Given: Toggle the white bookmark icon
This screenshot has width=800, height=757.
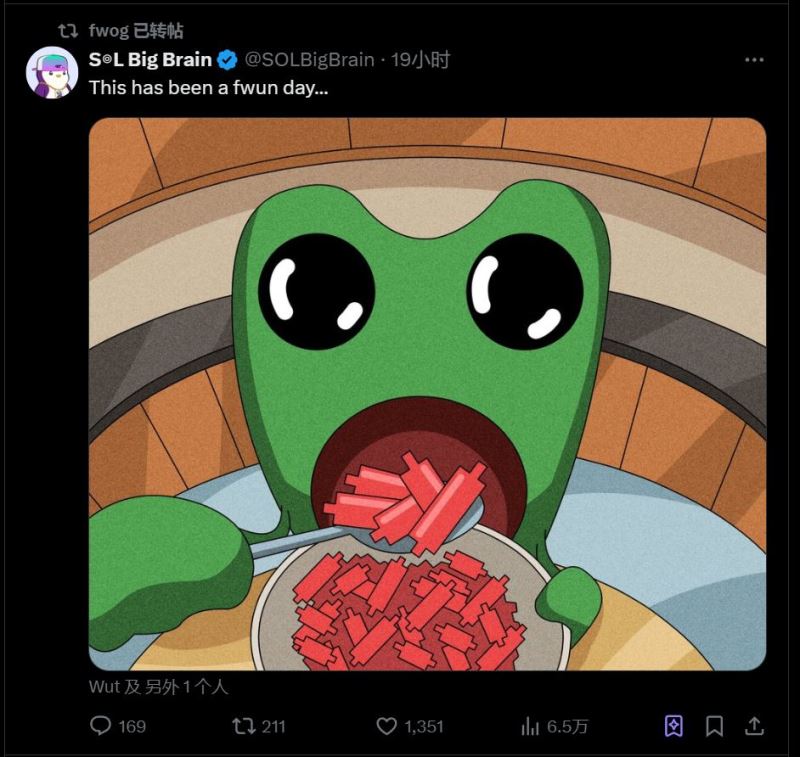Looking at the screenshot, I should coord(715,726).
